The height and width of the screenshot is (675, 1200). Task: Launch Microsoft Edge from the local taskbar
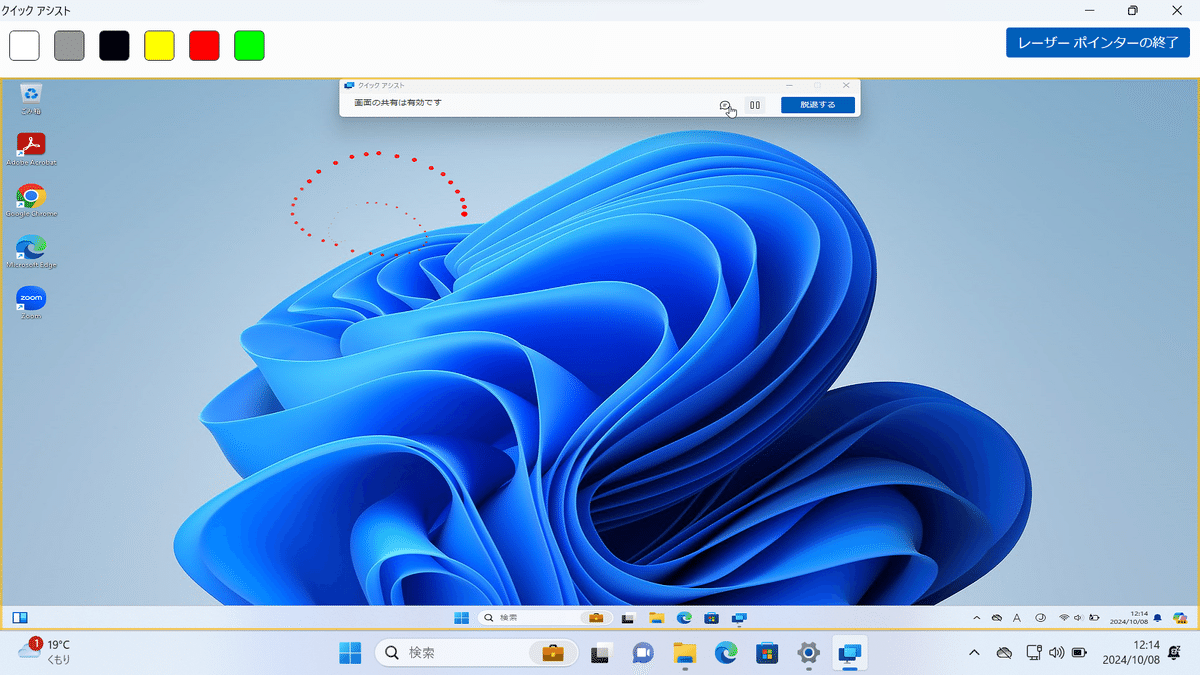(x=726, y=653)
